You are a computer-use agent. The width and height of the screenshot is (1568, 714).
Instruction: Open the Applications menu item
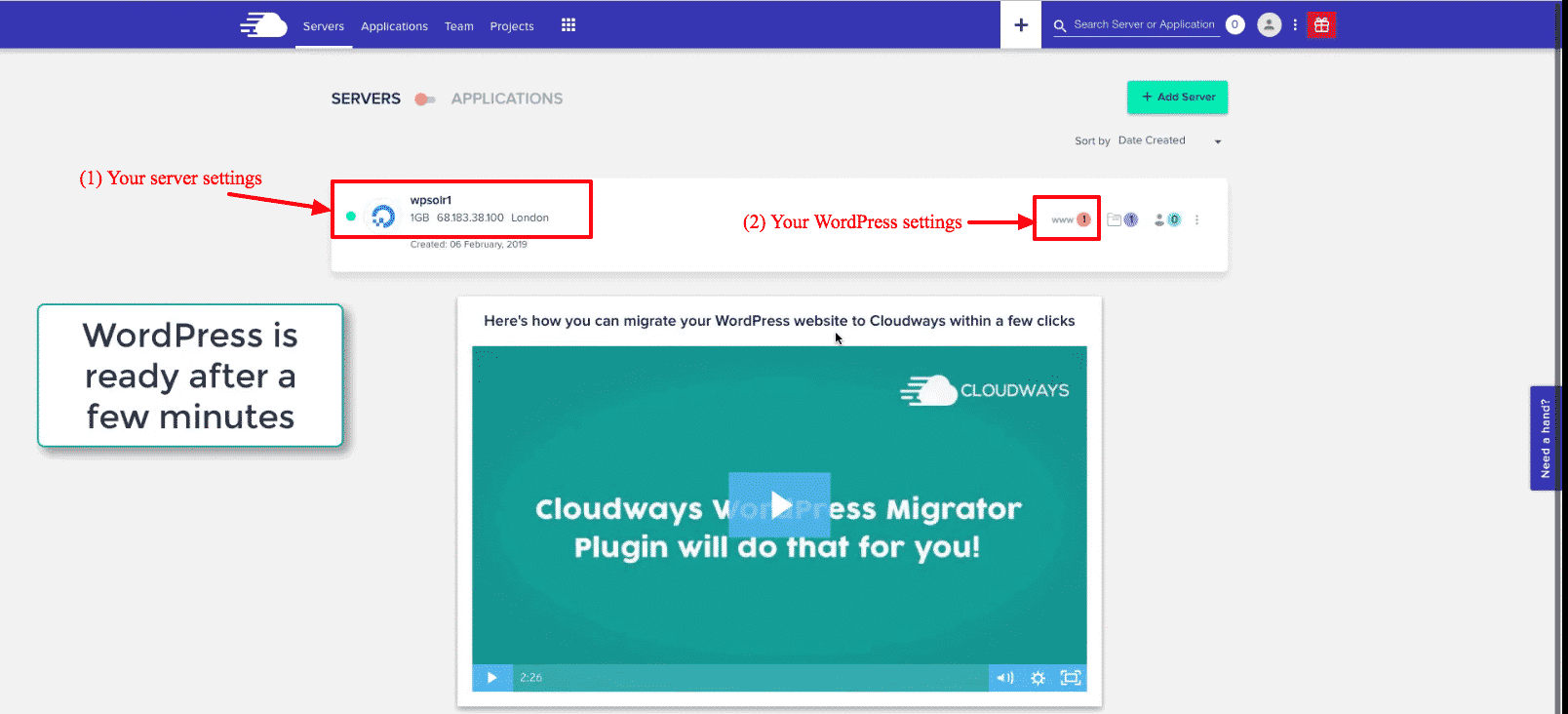[x=394, y=26]
